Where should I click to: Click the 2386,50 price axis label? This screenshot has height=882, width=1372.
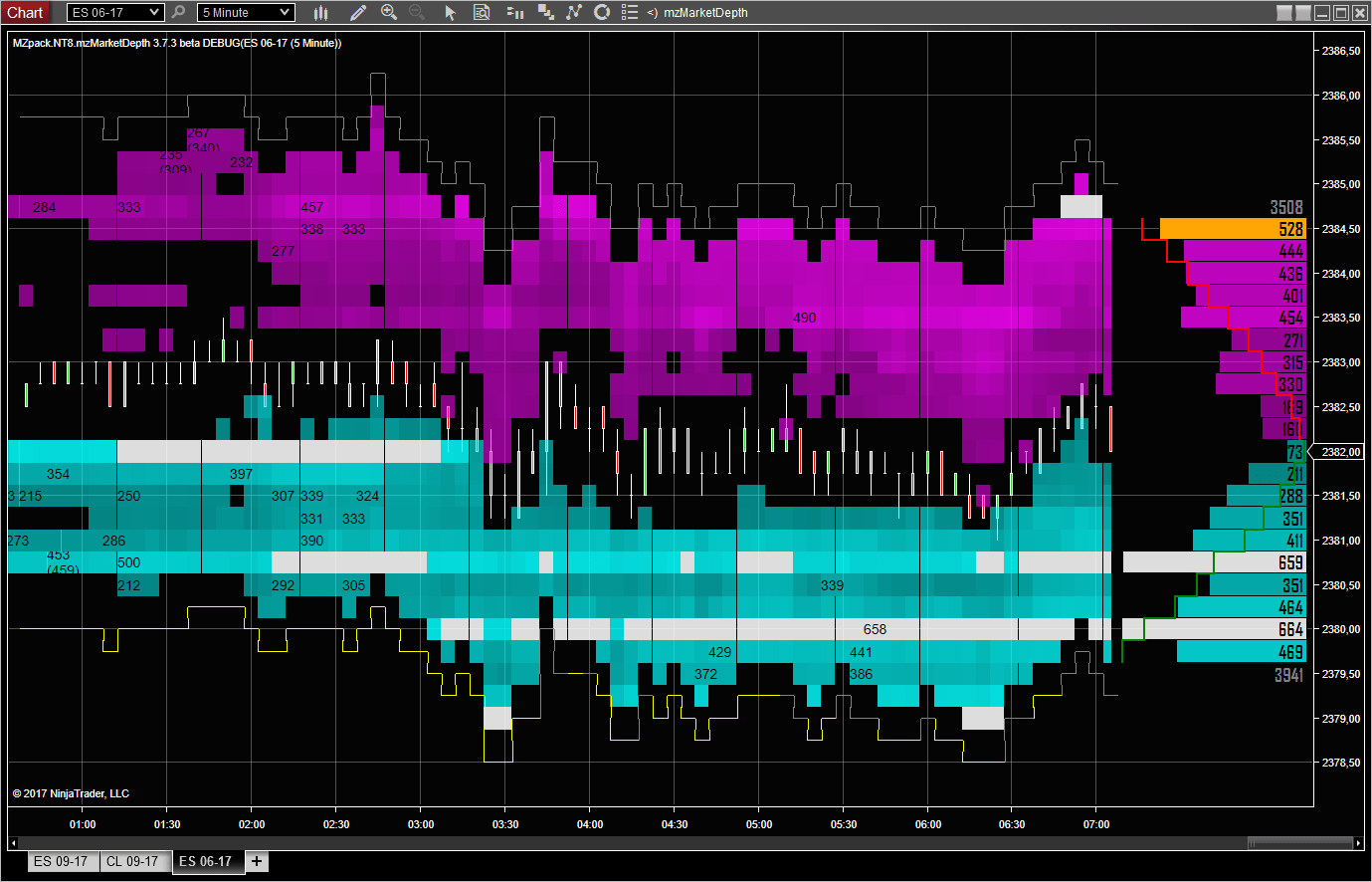point(1341,51)
